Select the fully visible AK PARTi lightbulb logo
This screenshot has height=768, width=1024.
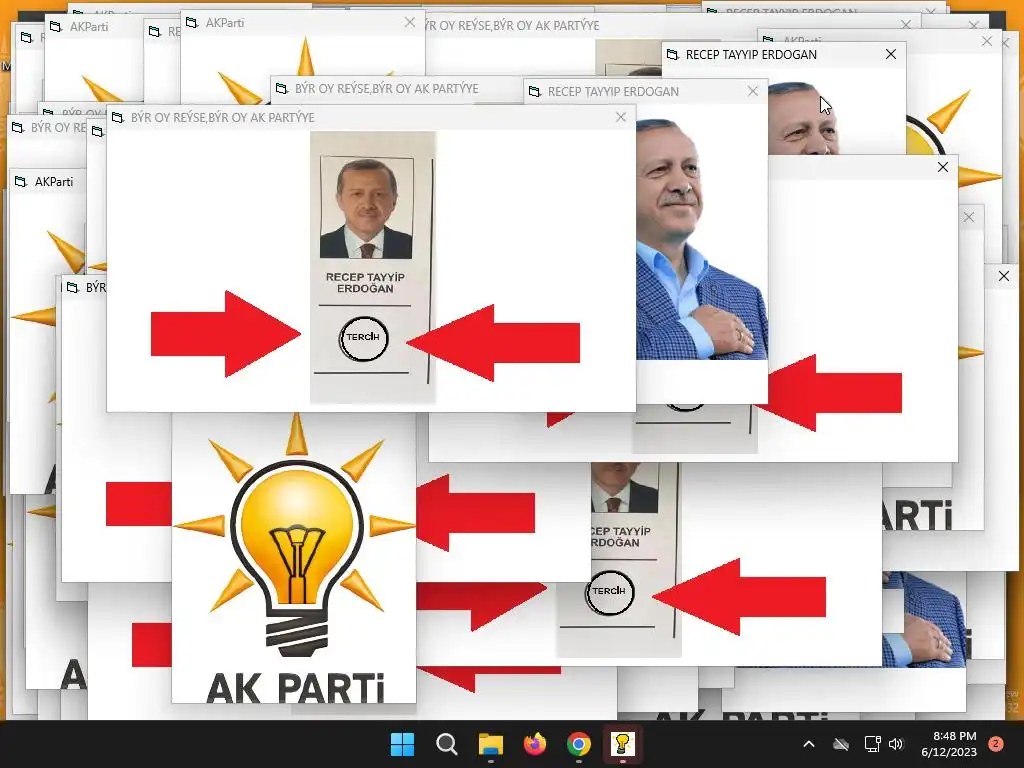tap(294, 558)
